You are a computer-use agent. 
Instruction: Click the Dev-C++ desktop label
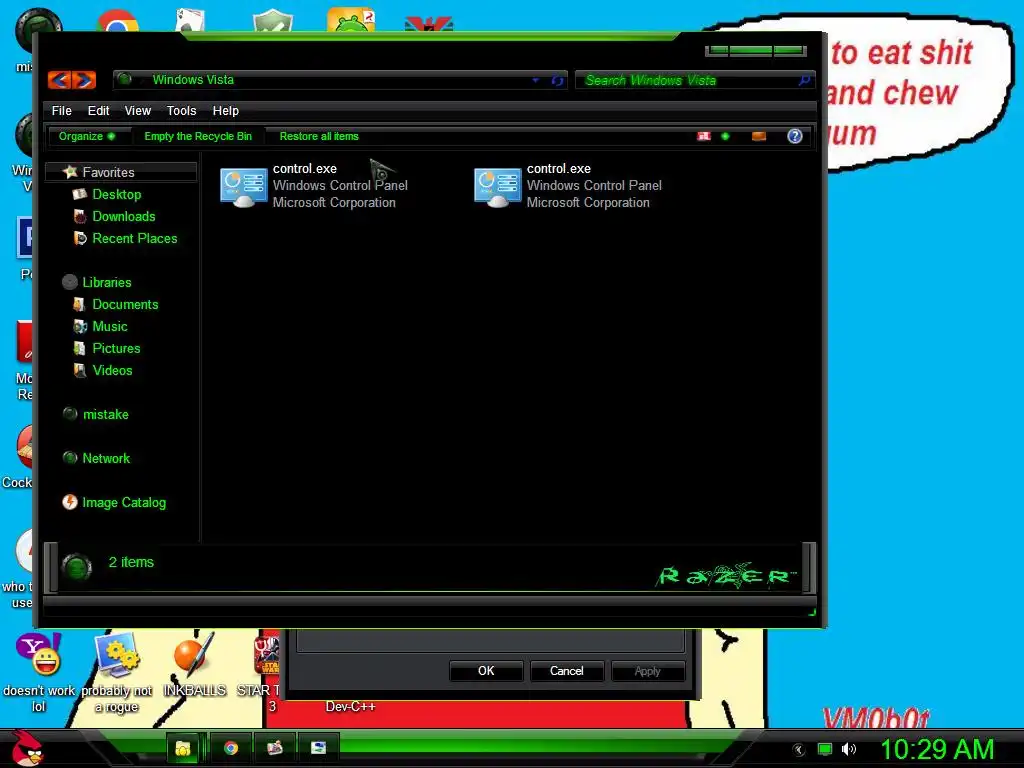pyautogui.click(x=351, y=707)
